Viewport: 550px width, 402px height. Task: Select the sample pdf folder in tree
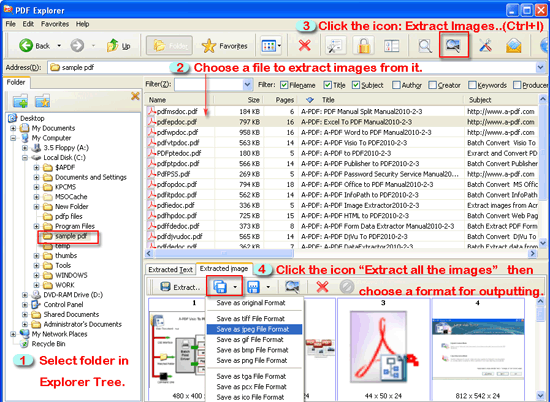[x=71, y=236]
